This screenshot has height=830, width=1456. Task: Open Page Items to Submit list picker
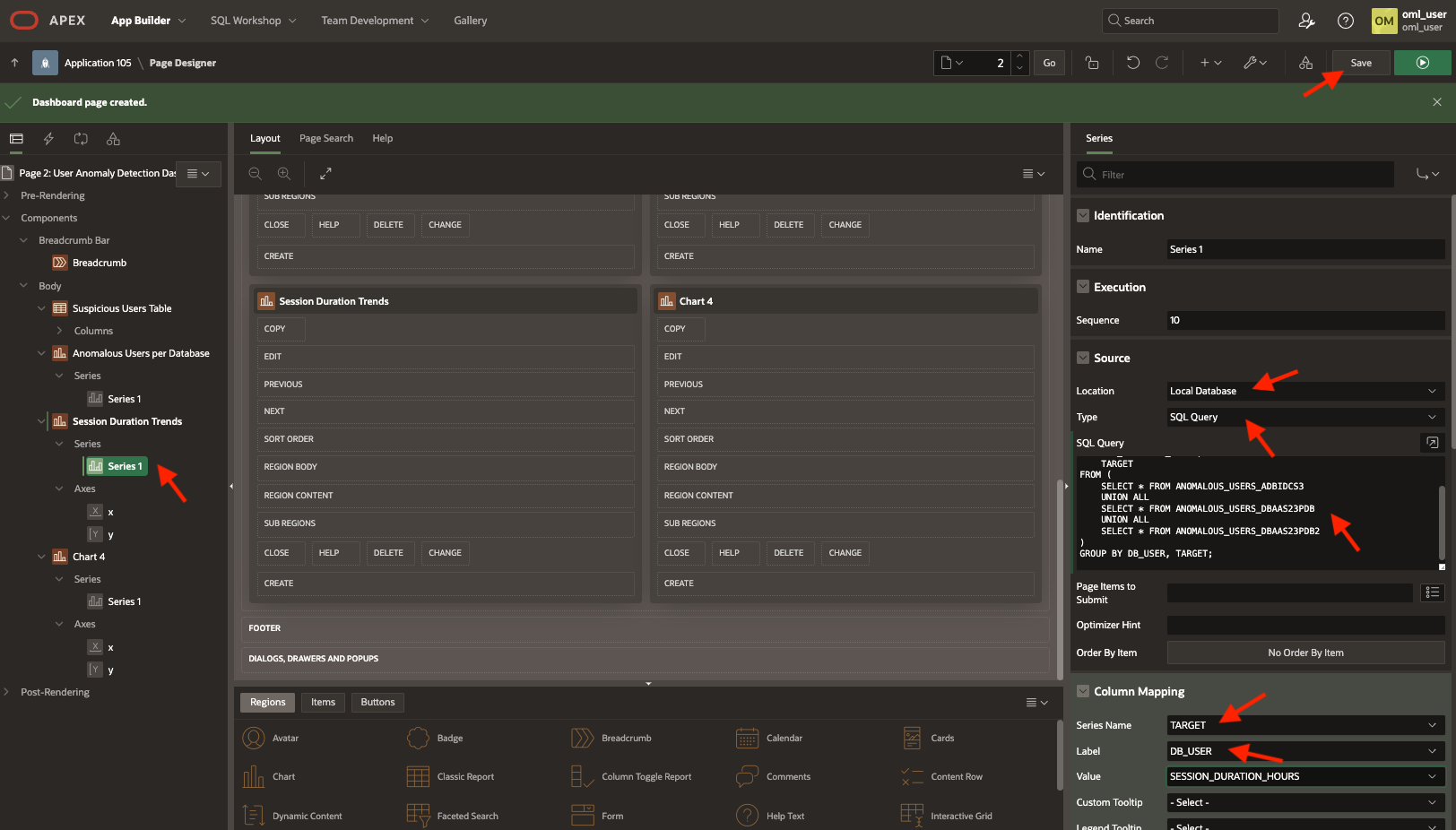click(1433, 592)
